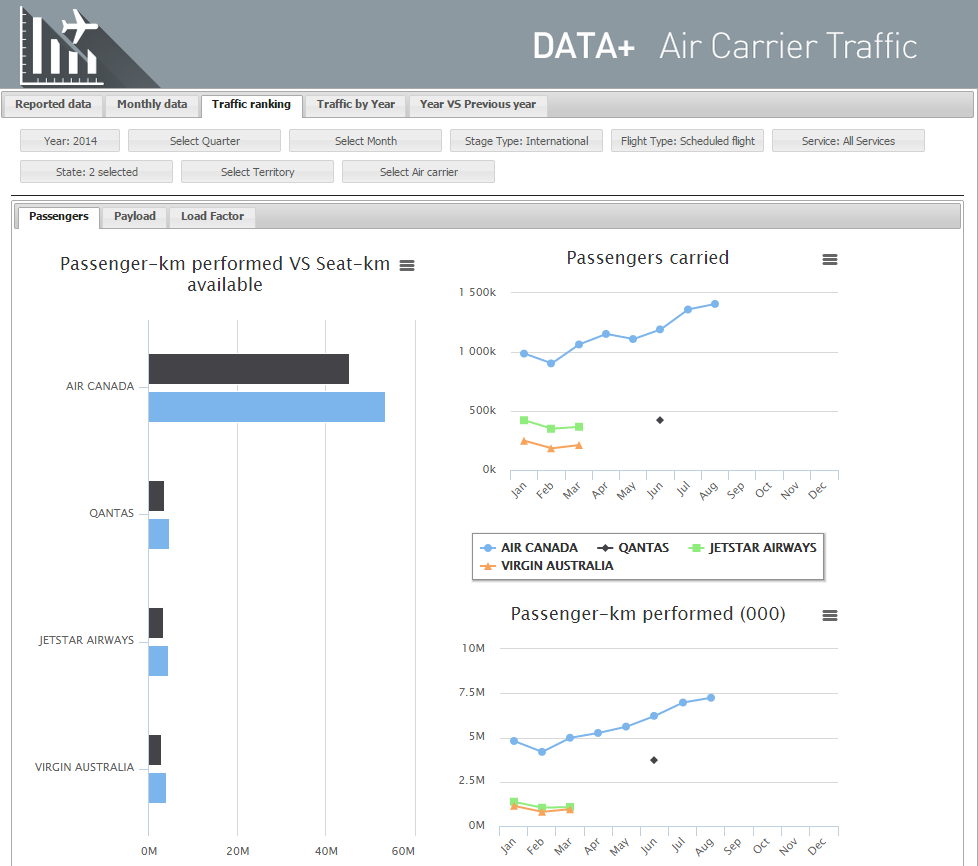Open the State: 2 selected dropdown
978x866 pixels.
[96, 172]
